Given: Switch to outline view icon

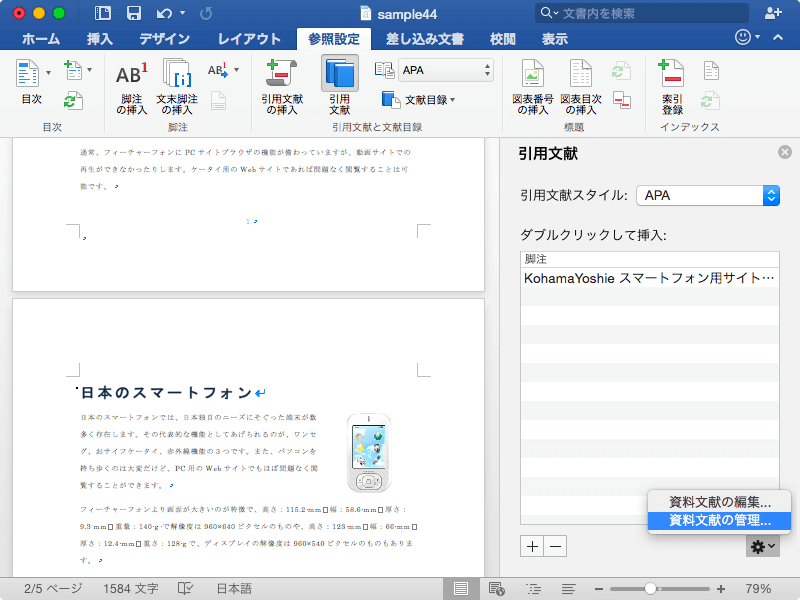Looking at the screenshot, I should click(x=534, y=589).
